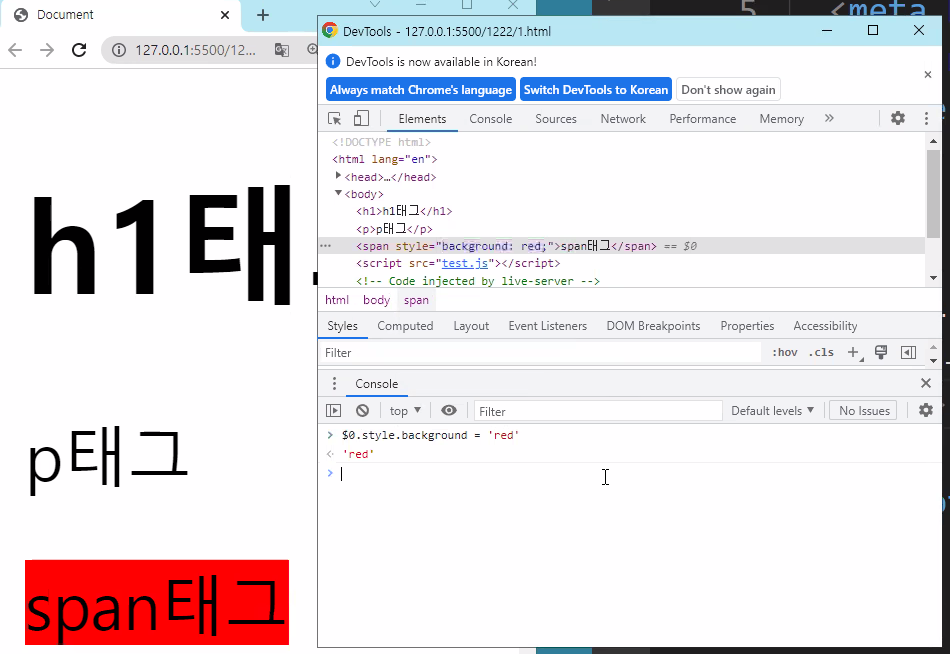The height and width of the screenshot is (654, 950).
Task: Click the No Issues button
Action: 864,411
